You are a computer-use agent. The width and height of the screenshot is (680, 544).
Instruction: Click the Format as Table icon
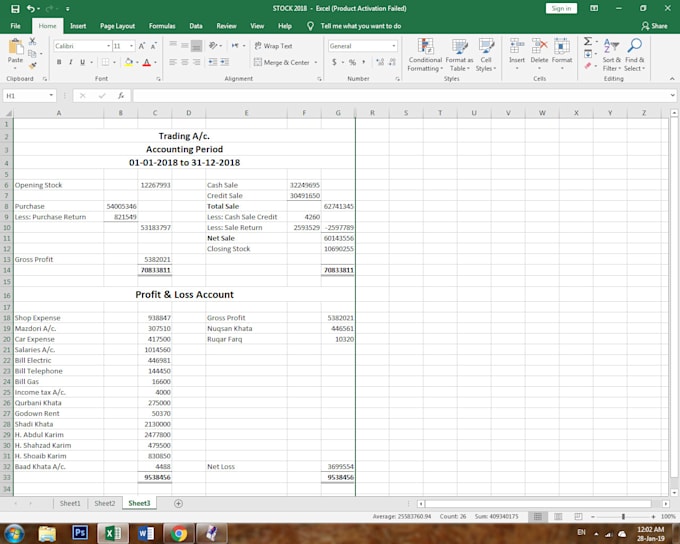[x=459, y=54]
